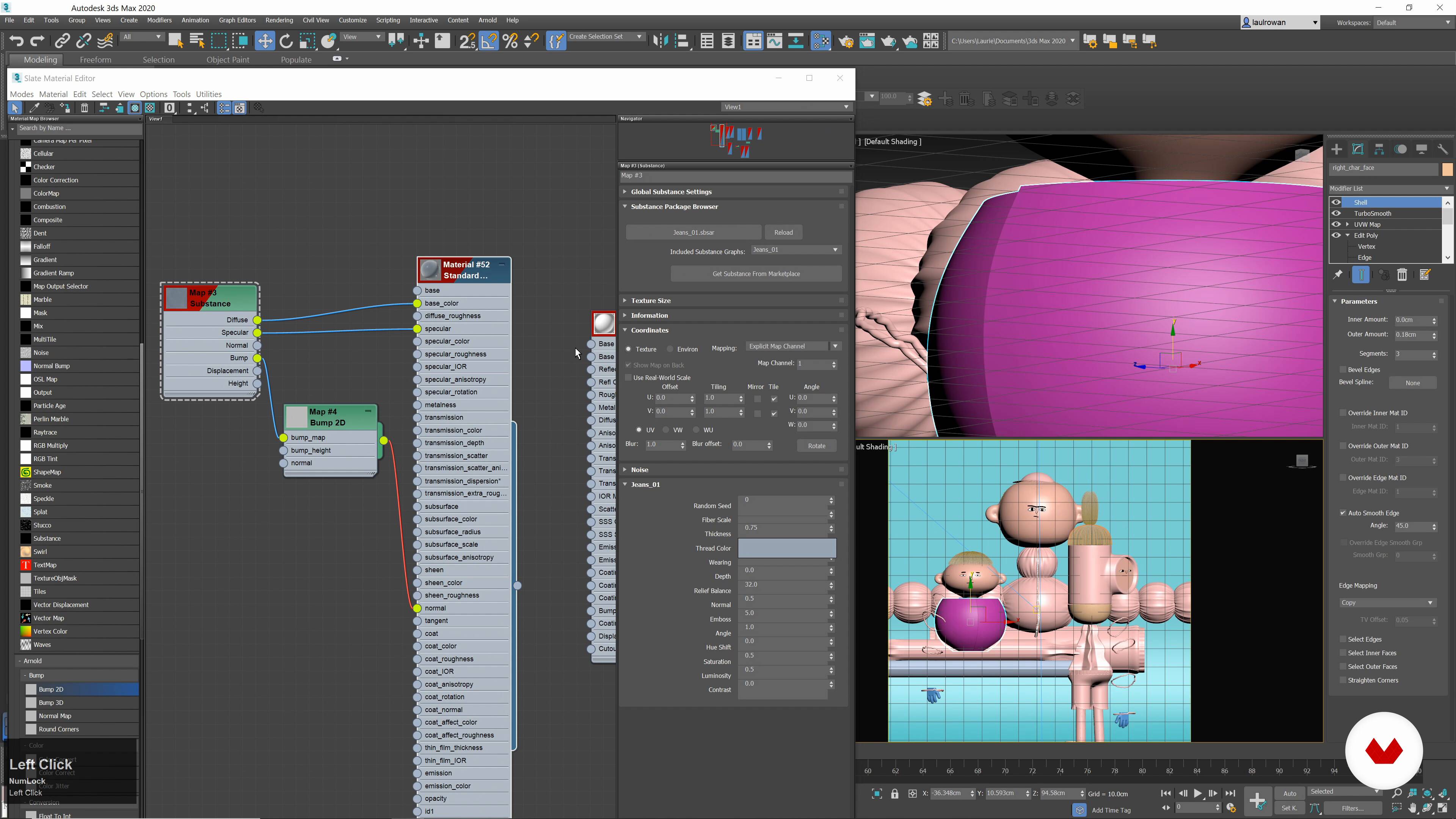This screenshot has width=1456, height=819.
Task: Click the Set K. key button
Action: [1289, 808]
